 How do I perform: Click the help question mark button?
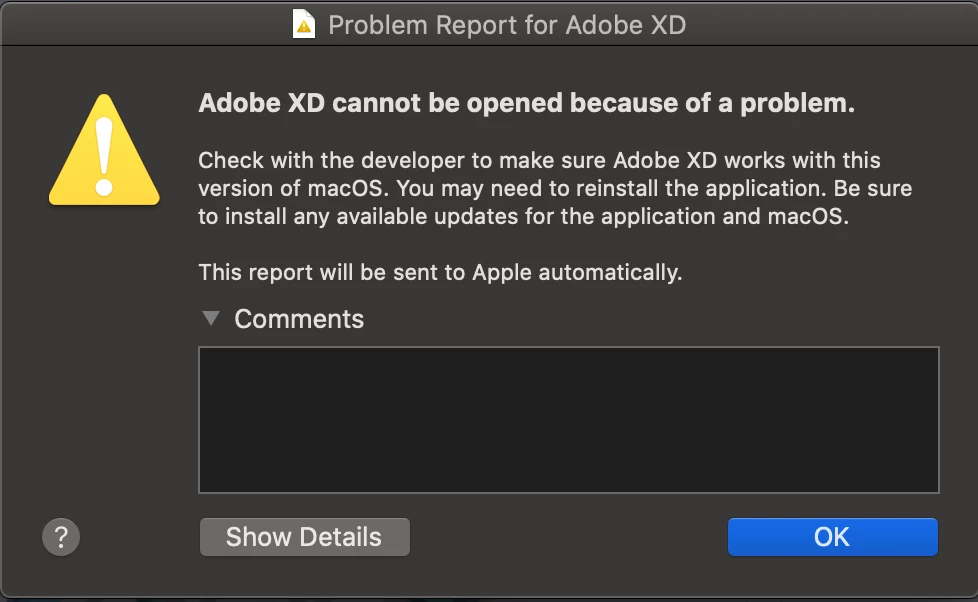61,536
